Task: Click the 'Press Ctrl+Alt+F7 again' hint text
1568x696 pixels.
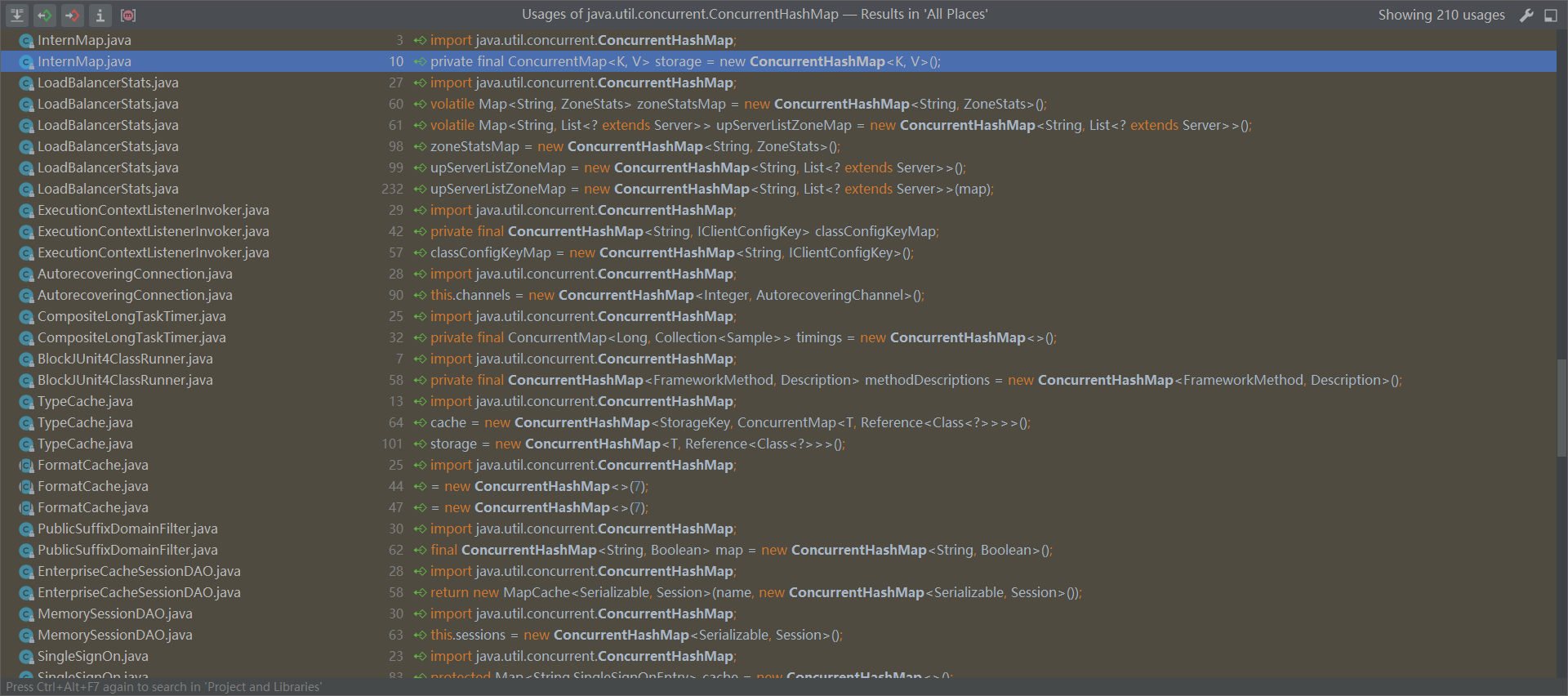Action: click(x=164, y=687)
